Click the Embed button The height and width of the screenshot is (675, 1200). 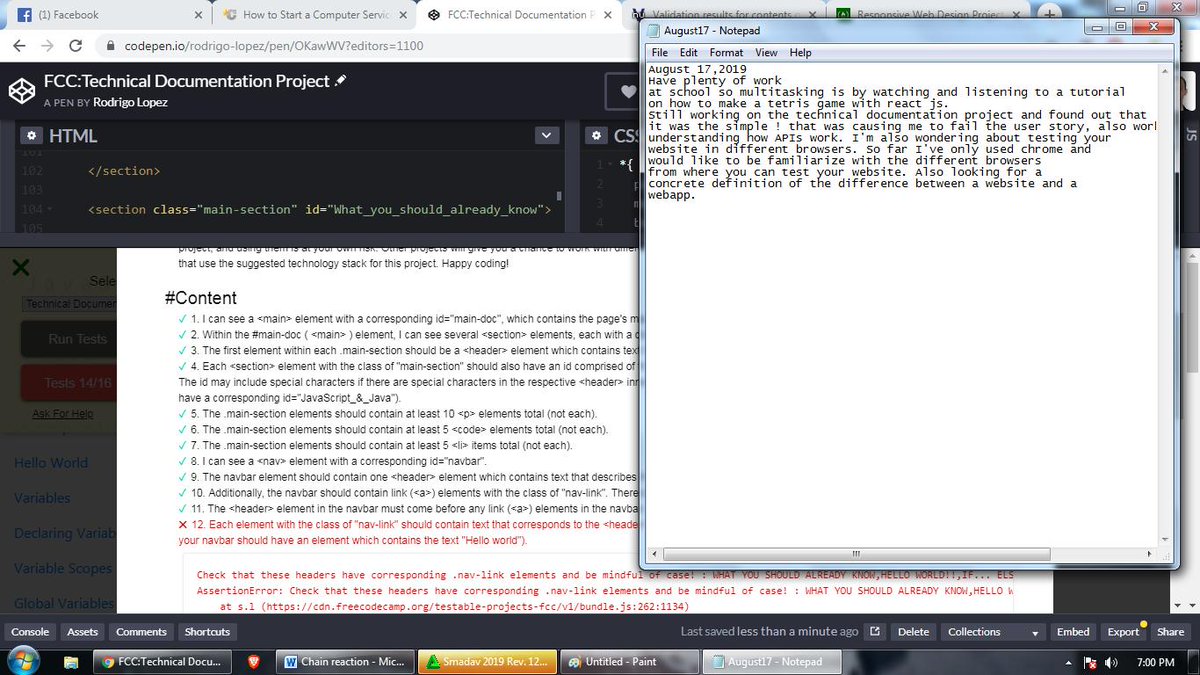tap(1073, 632)
